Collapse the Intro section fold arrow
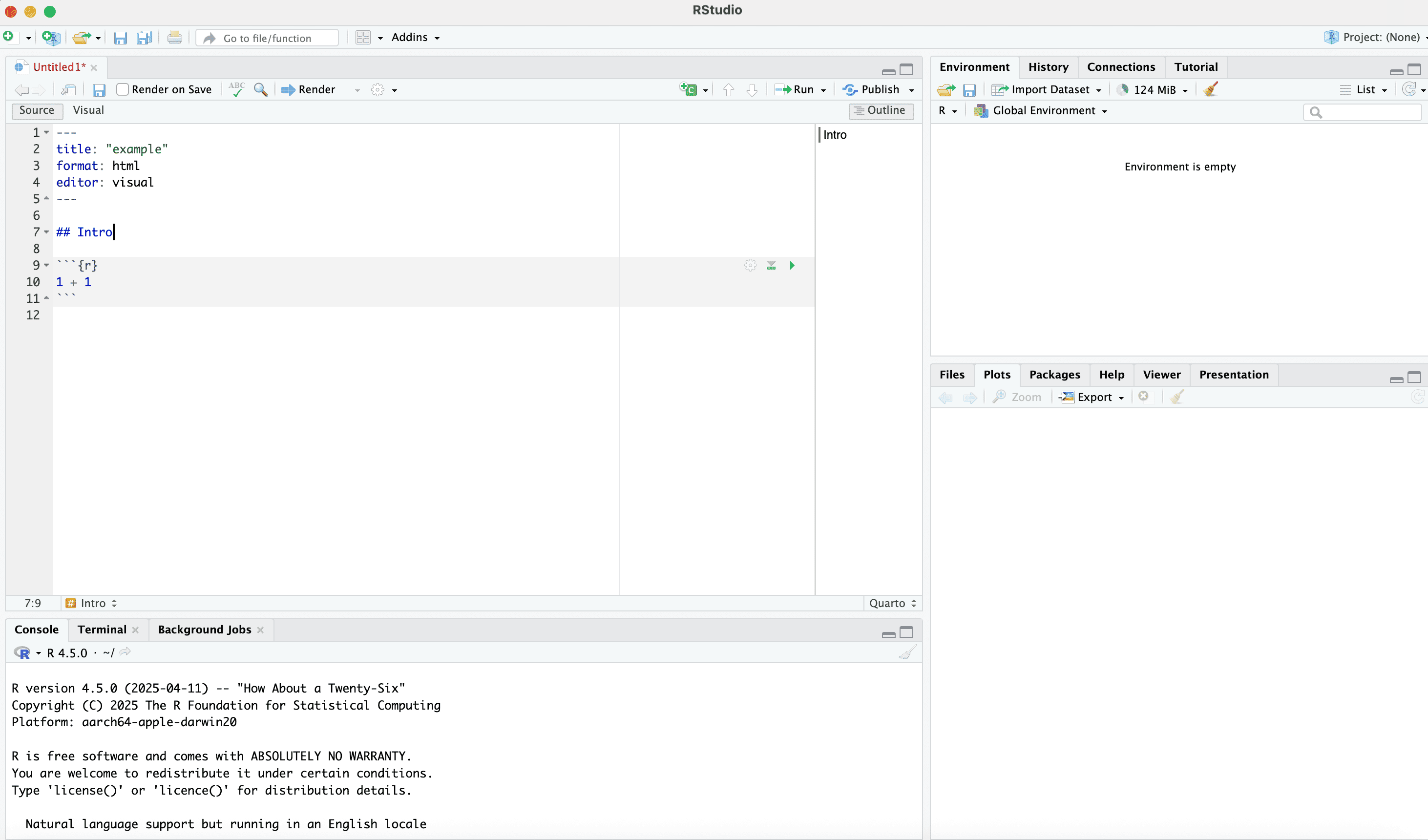This screenshot has width=1428, height=840. coord(46,232)
